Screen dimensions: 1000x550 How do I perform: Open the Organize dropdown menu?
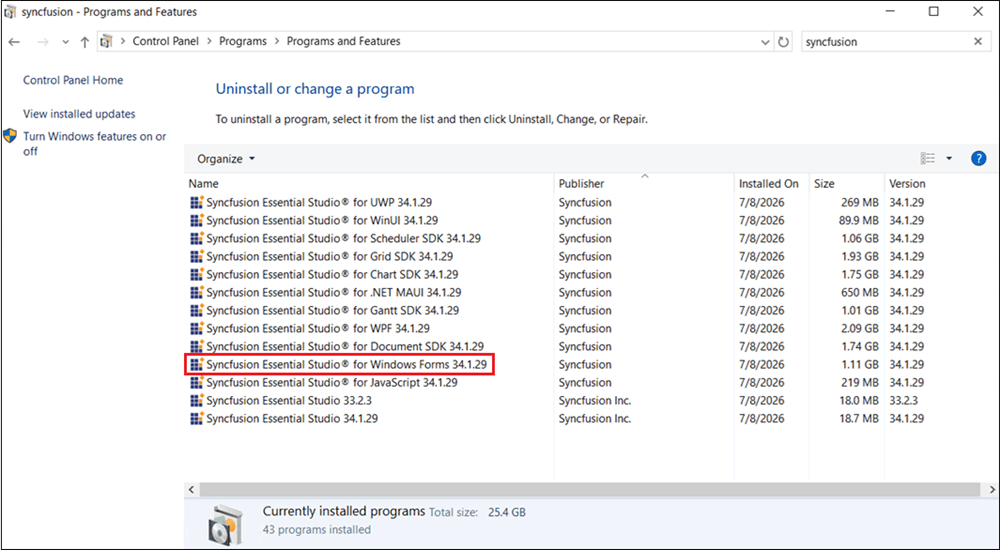(x=226, y=159)
